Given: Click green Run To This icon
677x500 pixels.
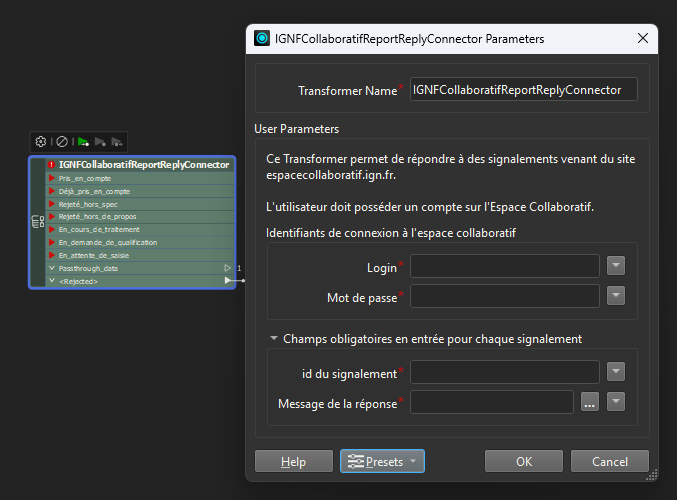Looking at the screenshot, I should [x=83, y=142].
